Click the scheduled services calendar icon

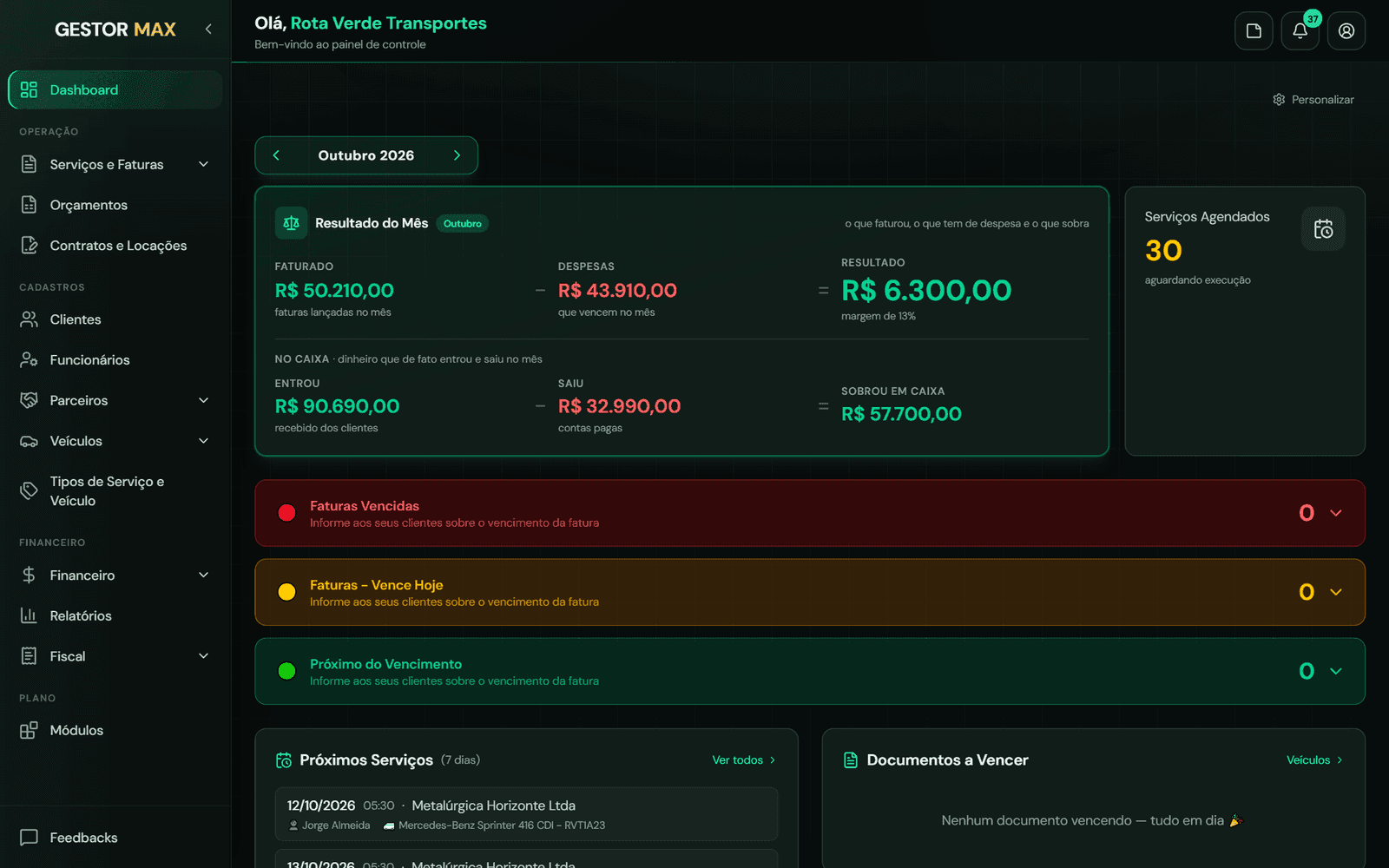point(1323,229)
